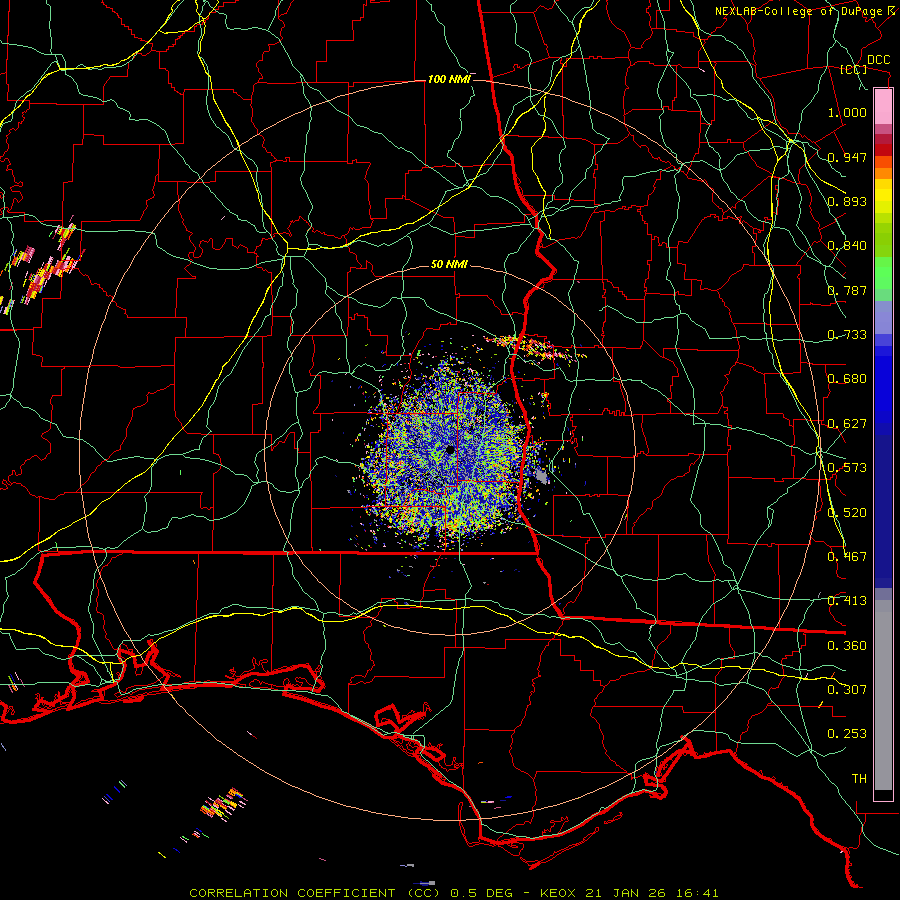The image size is (900, 900).
Task: Click the black radar site dot at ring center
Action: (449, 450)
